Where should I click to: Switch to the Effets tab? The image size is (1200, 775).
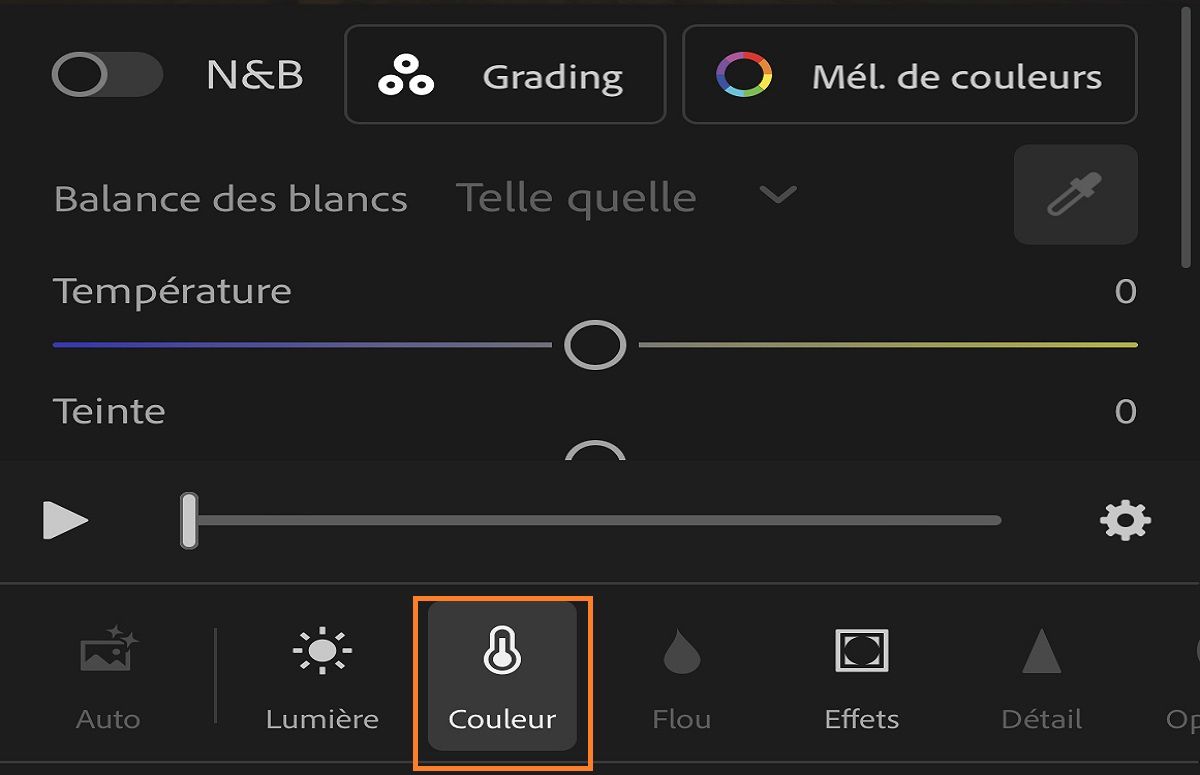[860, 680]
